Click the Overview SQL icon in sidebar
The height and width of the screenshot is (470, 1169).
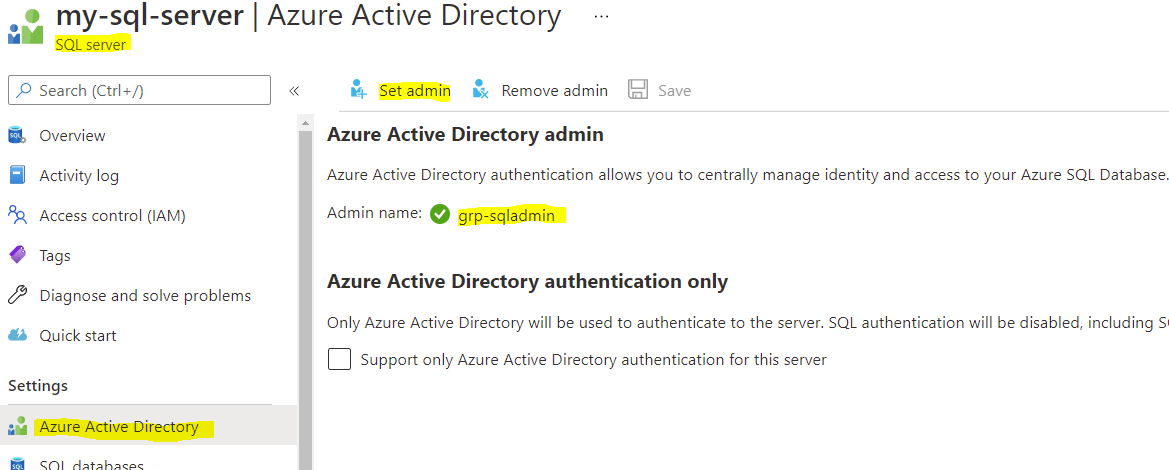point(17,135)
